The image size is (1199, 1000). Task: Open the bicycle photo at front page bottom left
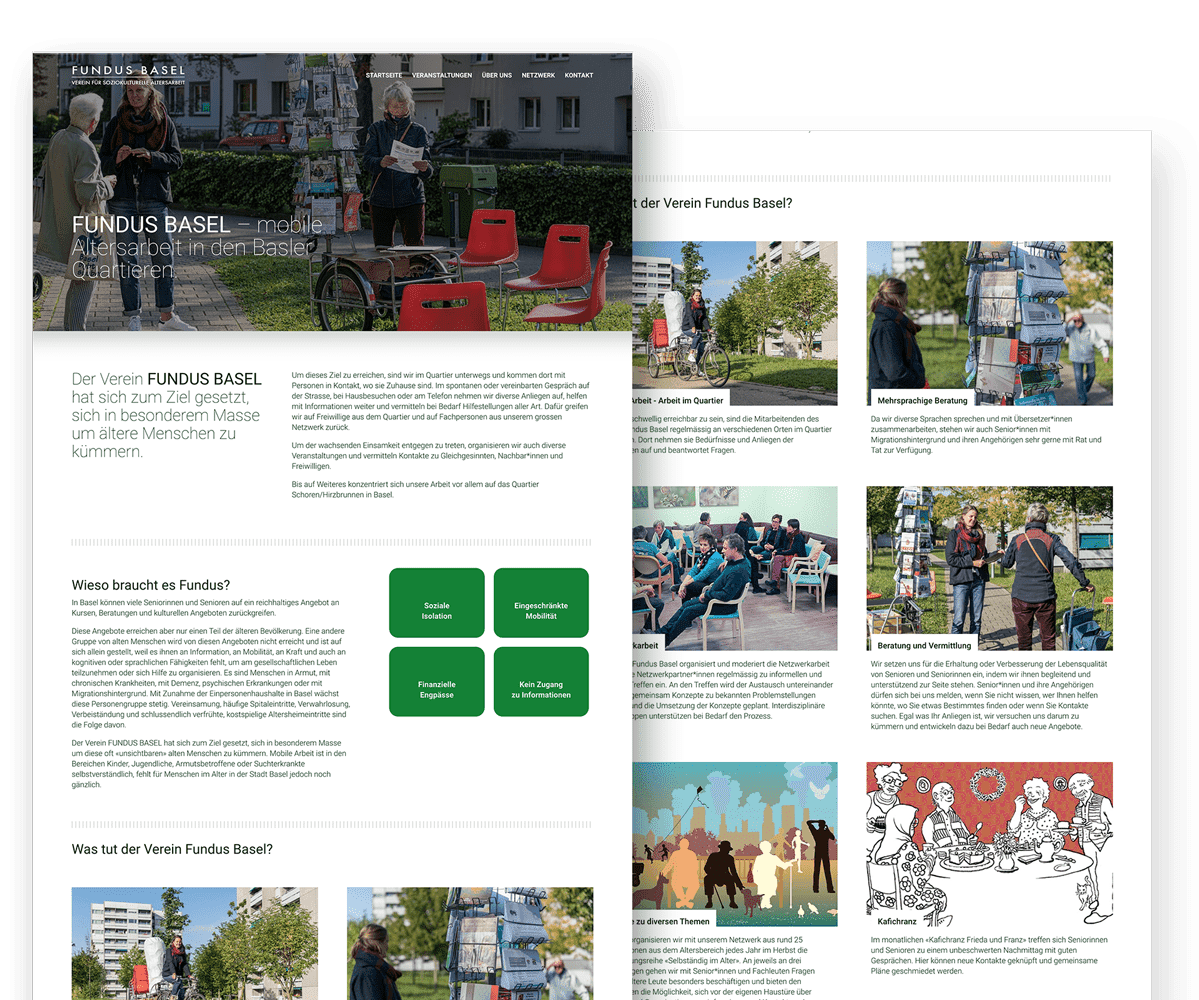coord(195,943)
